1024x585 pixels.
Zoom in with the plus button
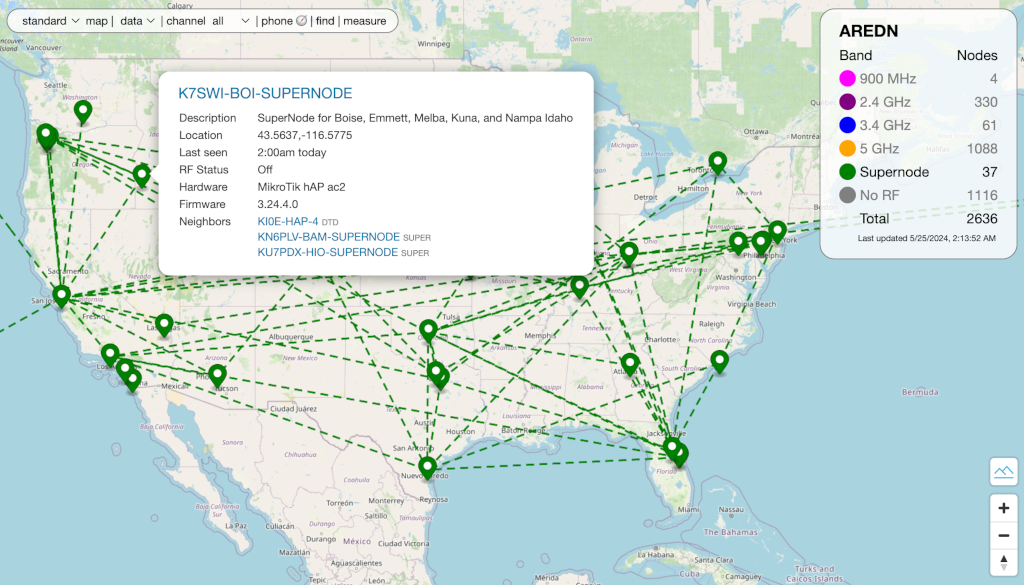(1003, 508)
